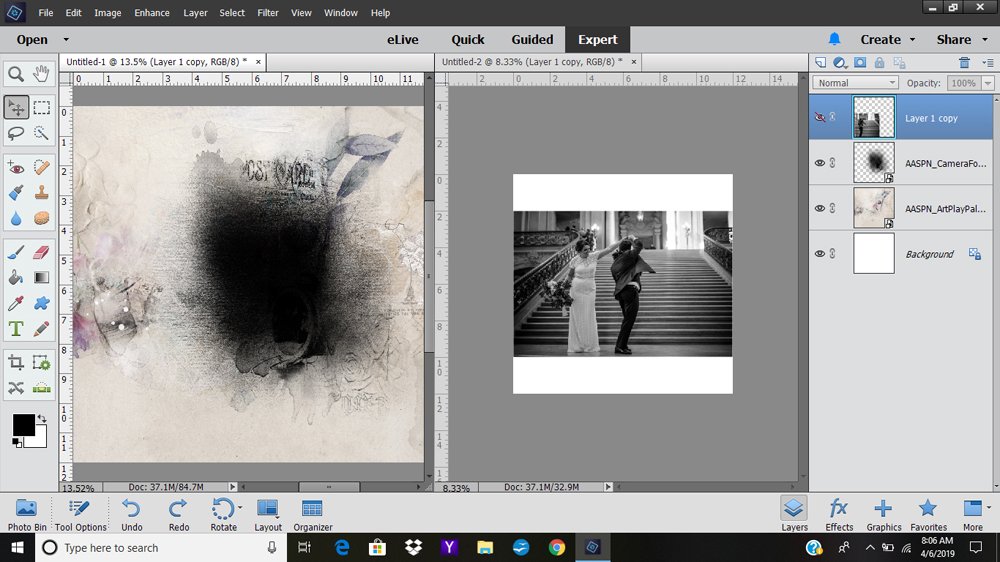Screen dimensions: 1000x562
Task: Open Untitled-2 status bar info arrow
Action: [x=608, y=487]
